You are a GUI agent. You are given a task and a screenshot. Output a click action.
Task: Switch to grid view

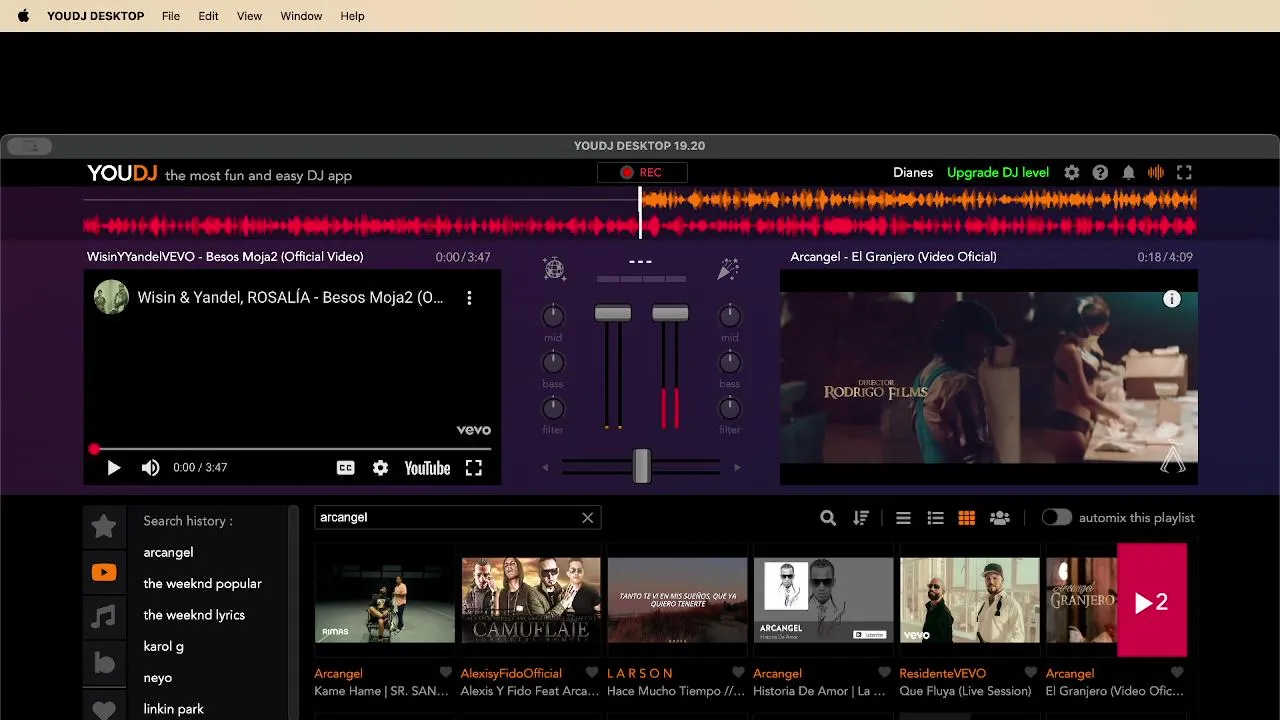click(x=966, y=518)
